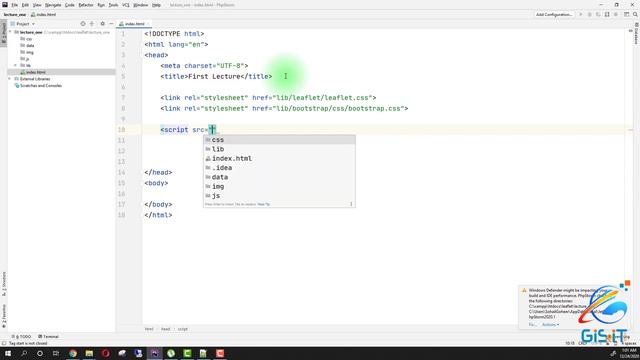Open the Tools menu

pyautogui.click(x=113, y=5)
